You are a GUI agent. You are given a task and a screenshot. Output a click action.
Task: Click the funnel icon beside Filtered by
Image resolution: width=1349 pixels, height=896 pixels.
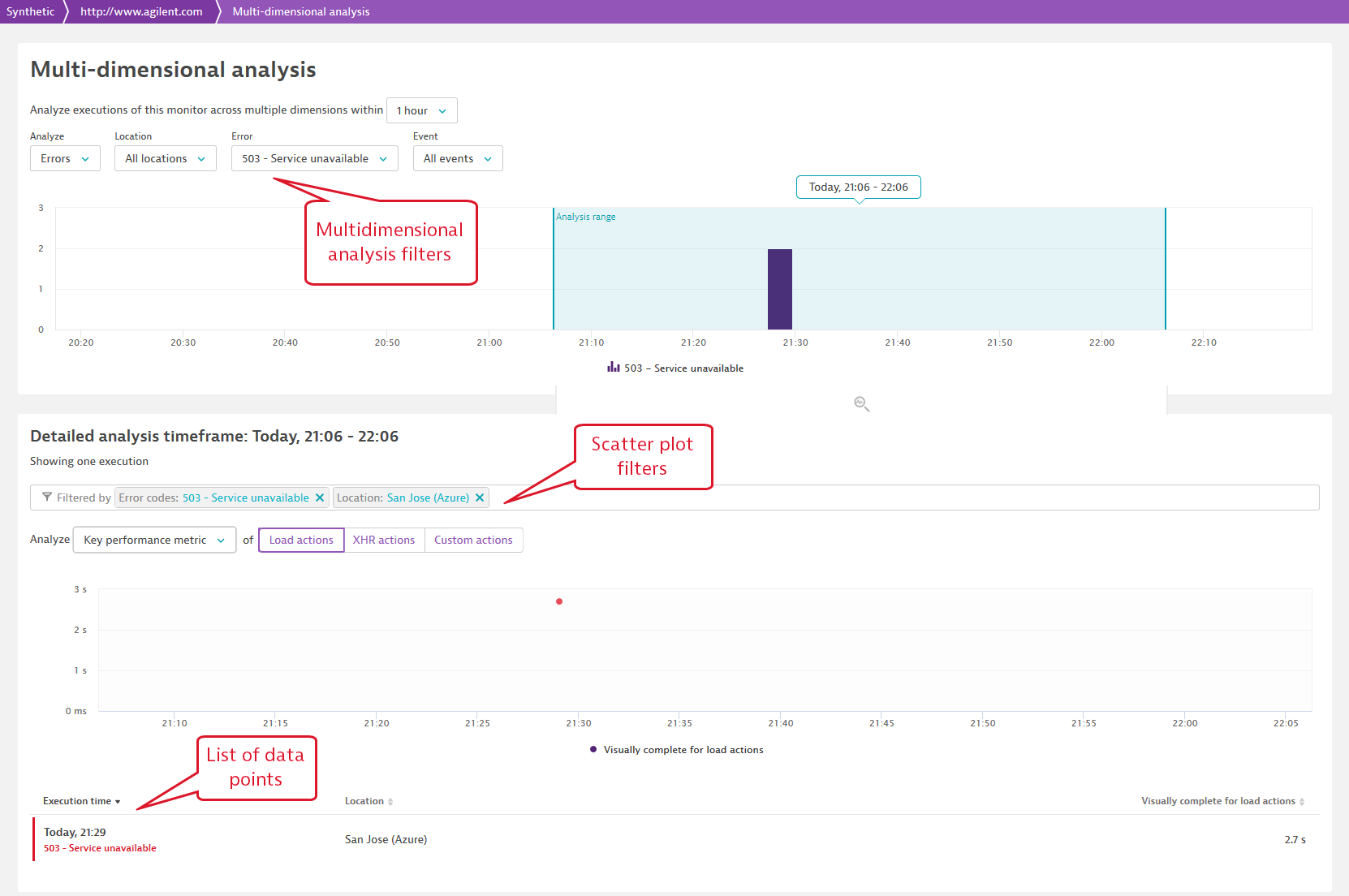pyautogui.click(x=47, y=497)
